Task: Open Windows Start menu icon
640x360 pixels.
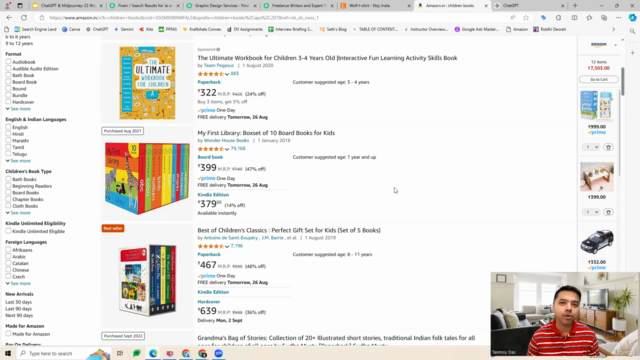Action: [8, 353]
